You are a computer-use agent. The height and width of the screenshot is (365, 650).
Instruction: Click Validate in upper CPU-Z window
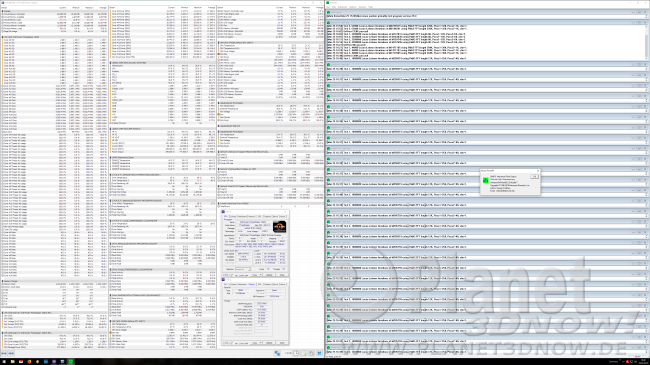tap(269, 275)
